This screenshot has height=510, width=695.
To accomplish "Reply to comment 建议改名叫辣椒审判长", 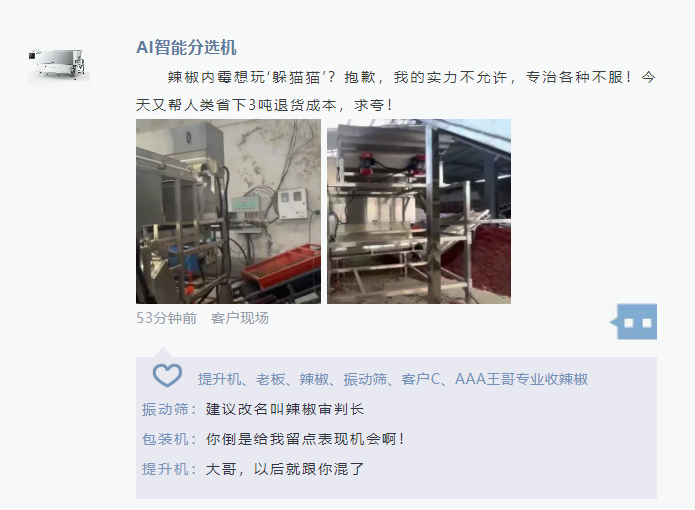I will (285, 409).
